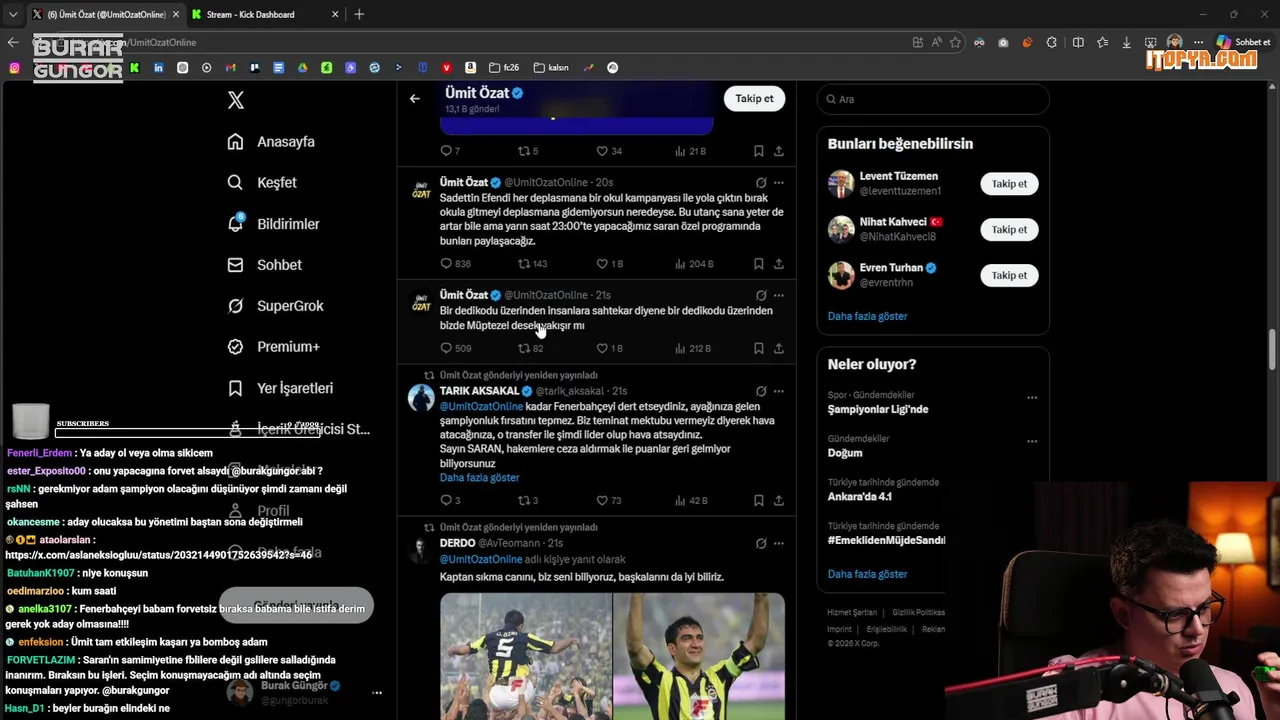1280x720 pixels.
Task: Open options for Şampiyonlar Ligi'nde trend
Action: pos(1032,397)
